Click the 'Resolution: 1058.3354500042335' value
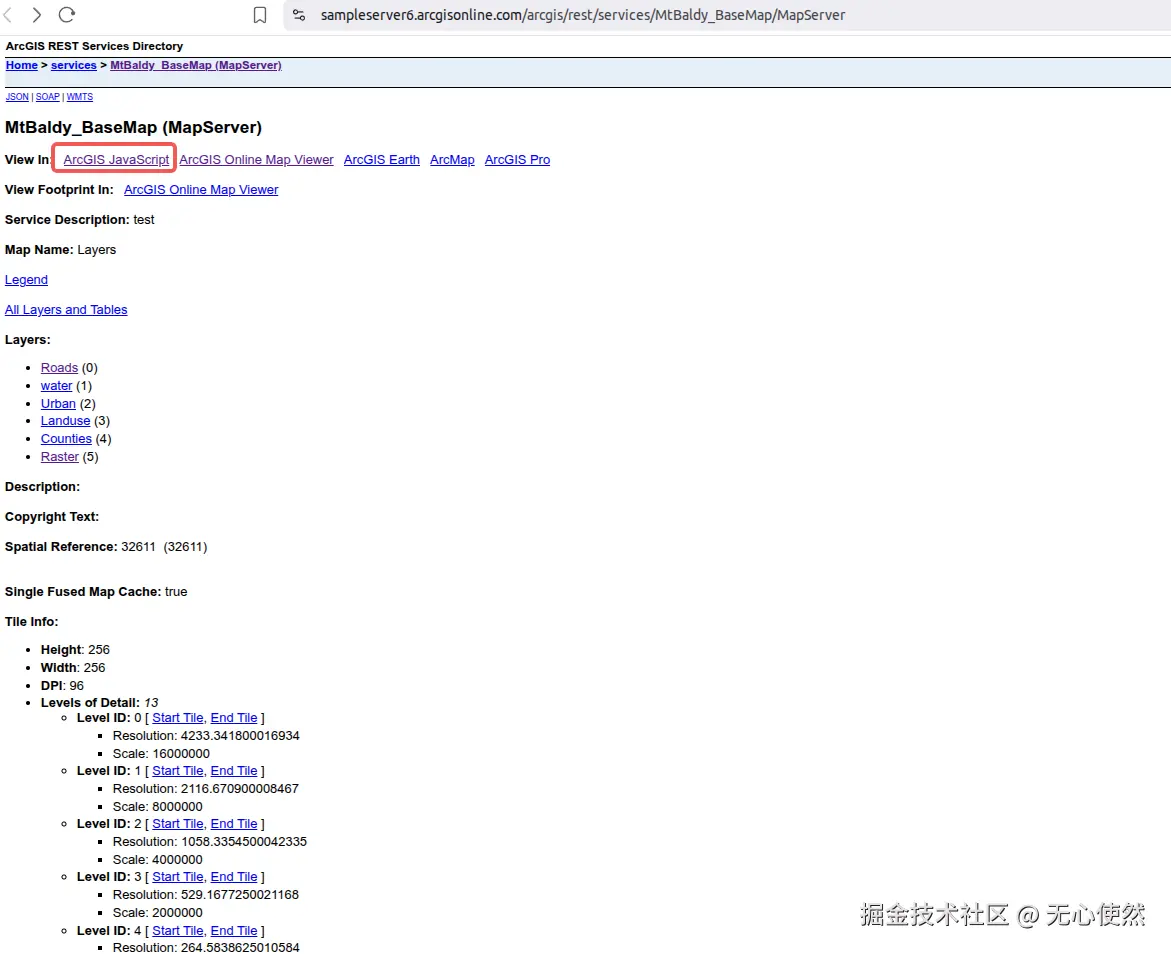The height and width of the screenshot is (954, 1171). pyautogui.click(x=210, y=841)
